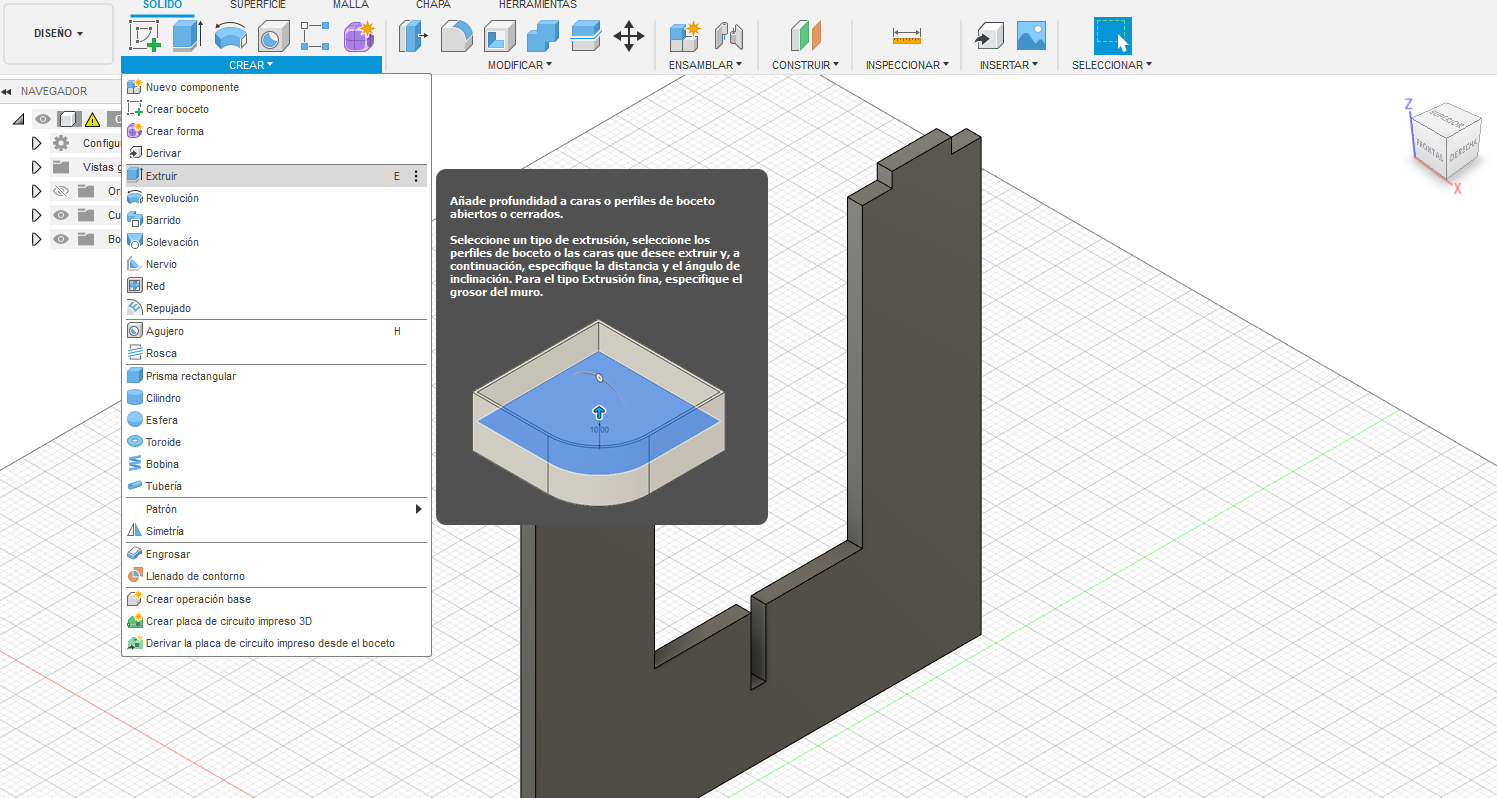Click the purple Create Form icon in the toolbar
The width and height of the screenshot is (1497, 798).
point(358,36)
